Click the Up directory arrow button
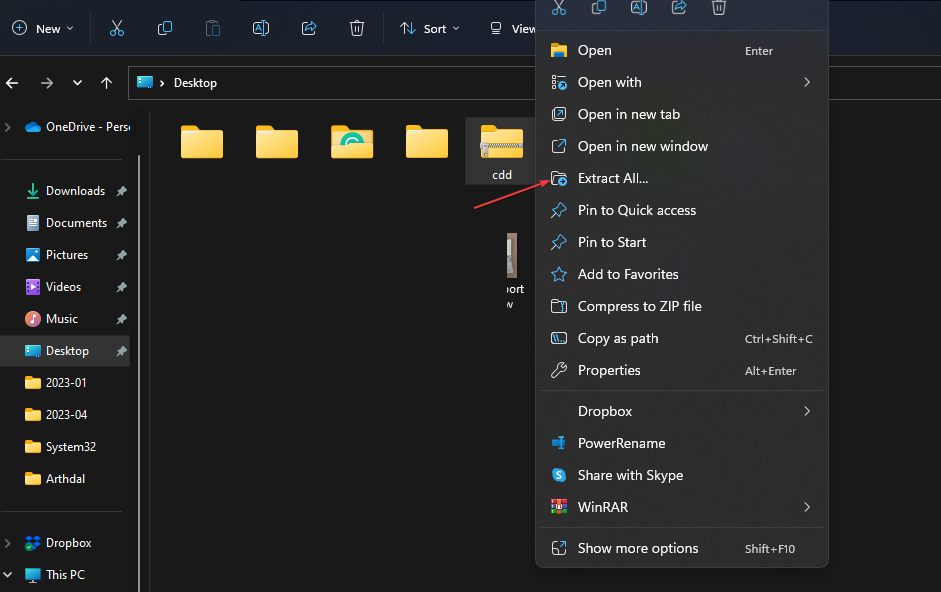Screen dimensions: 941x592 tap(107, 83)
